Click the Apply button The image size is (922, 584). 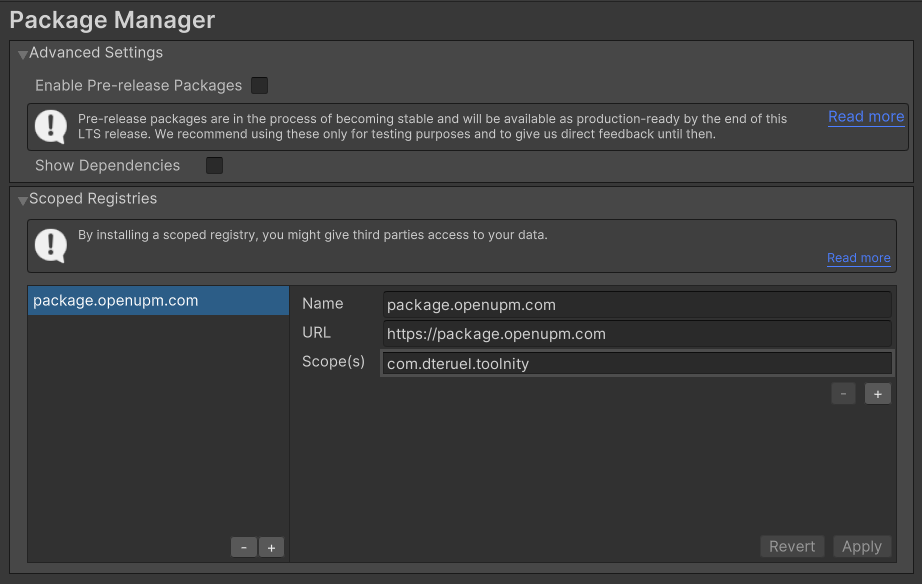pyautogui.click(x=862, y=546)
